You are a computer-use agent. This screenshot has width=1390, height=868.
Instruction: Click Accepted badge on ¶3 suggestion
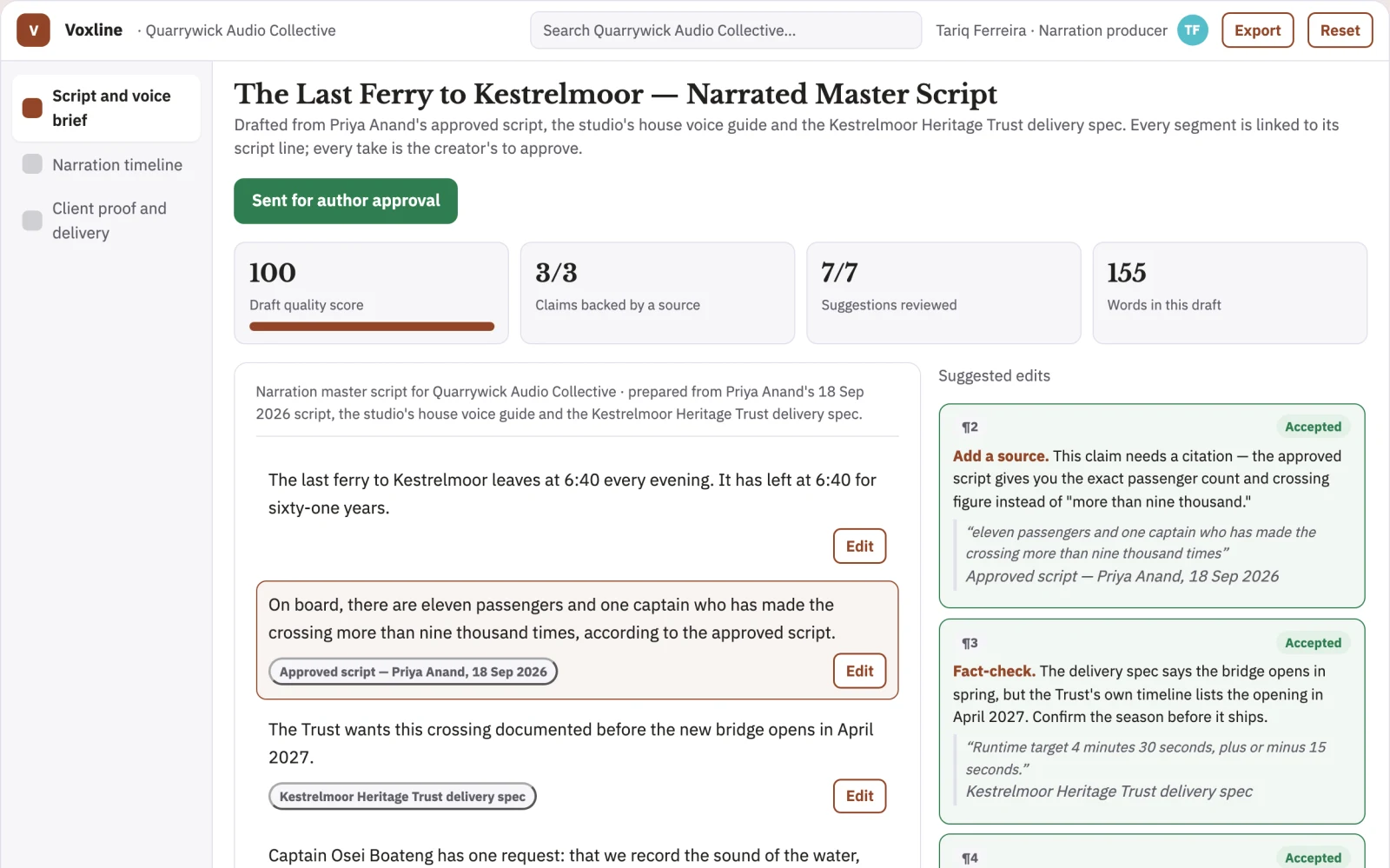[x=1313, y=643]
